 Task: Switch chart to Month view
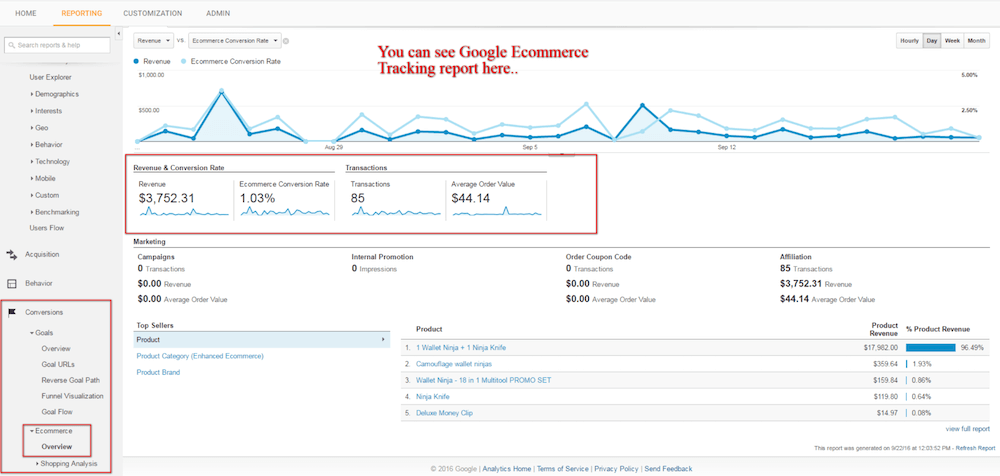coord(976,41)
